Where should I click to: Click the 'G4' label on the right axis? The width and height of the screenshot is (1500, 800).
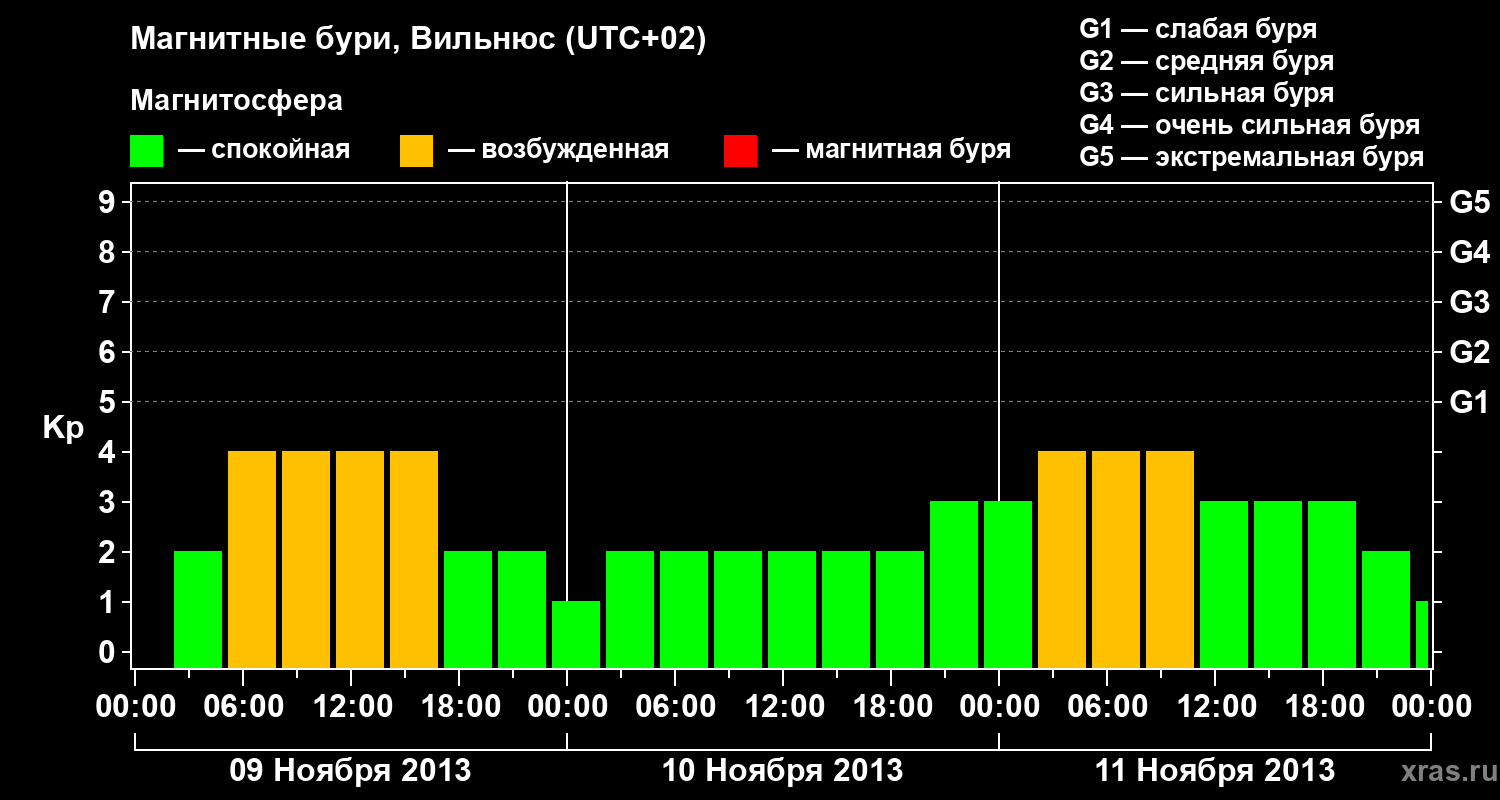coord(1469,252)
